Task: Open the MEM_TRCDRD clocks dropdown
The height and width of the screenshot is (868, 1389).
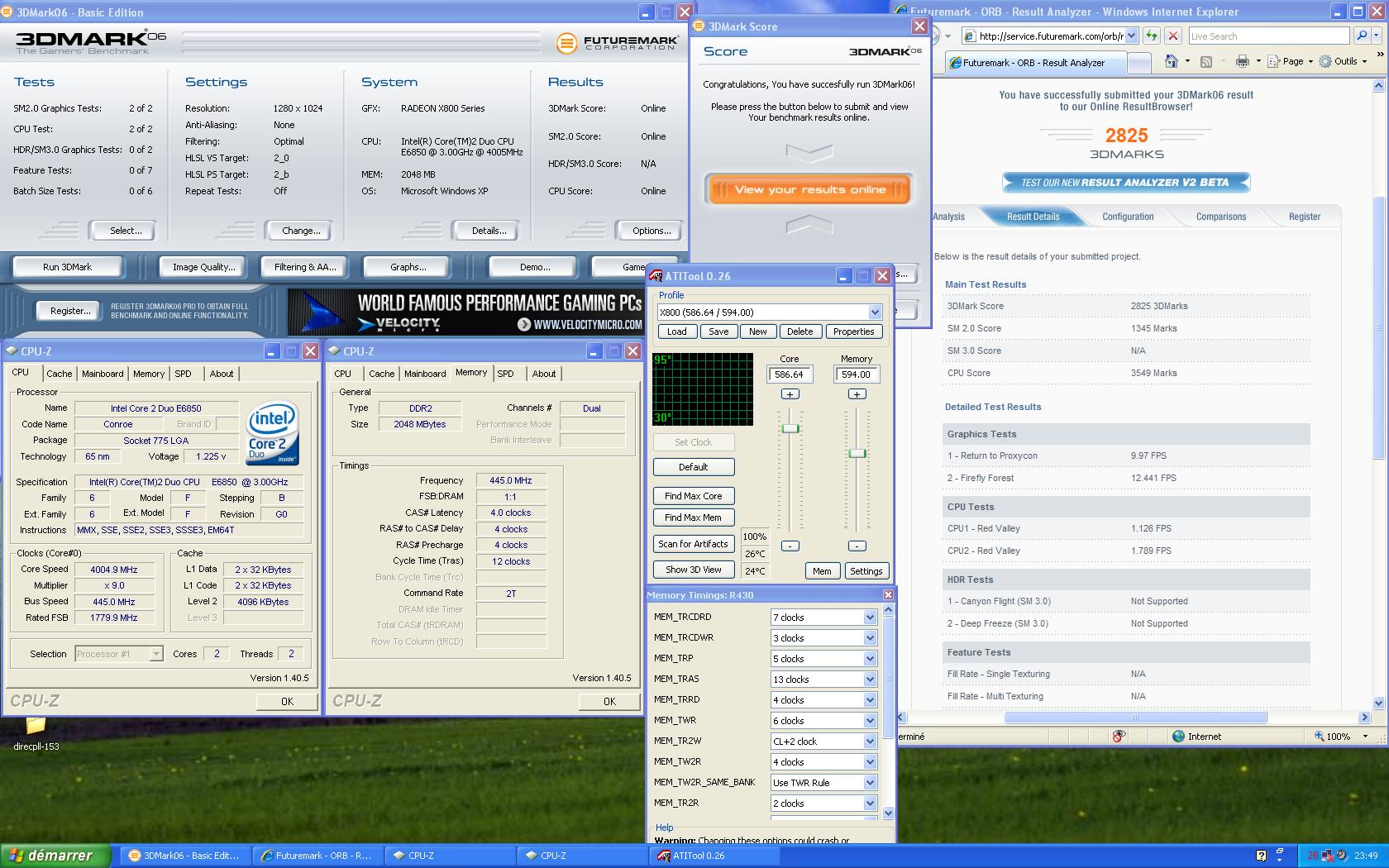Action: pyautogui.click(x=870, y=618)
